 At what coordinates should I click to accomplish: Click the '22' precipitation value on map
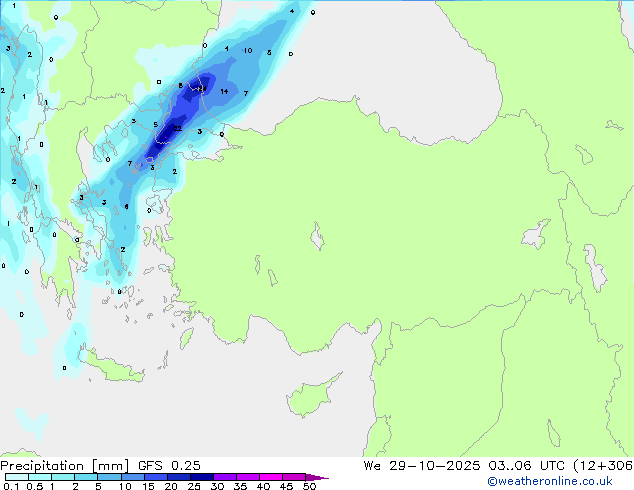(178, 129)
